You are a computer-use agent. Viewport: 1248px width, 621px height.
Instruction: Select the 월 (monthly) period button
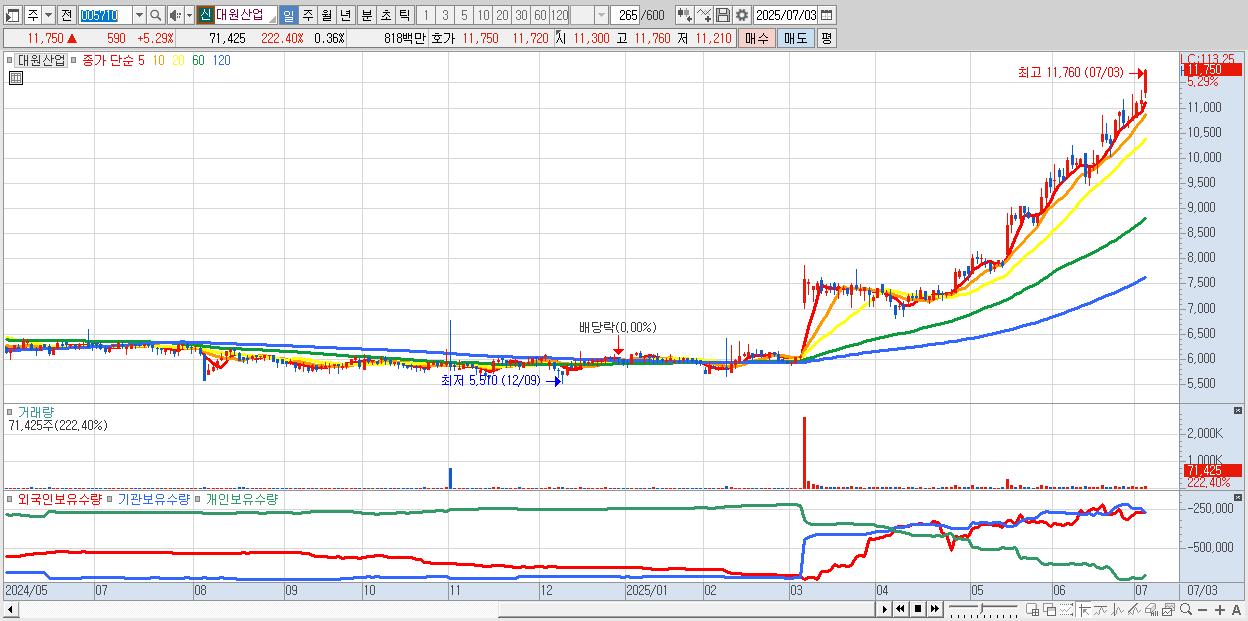pyautogui.click(x=326, y=15)
